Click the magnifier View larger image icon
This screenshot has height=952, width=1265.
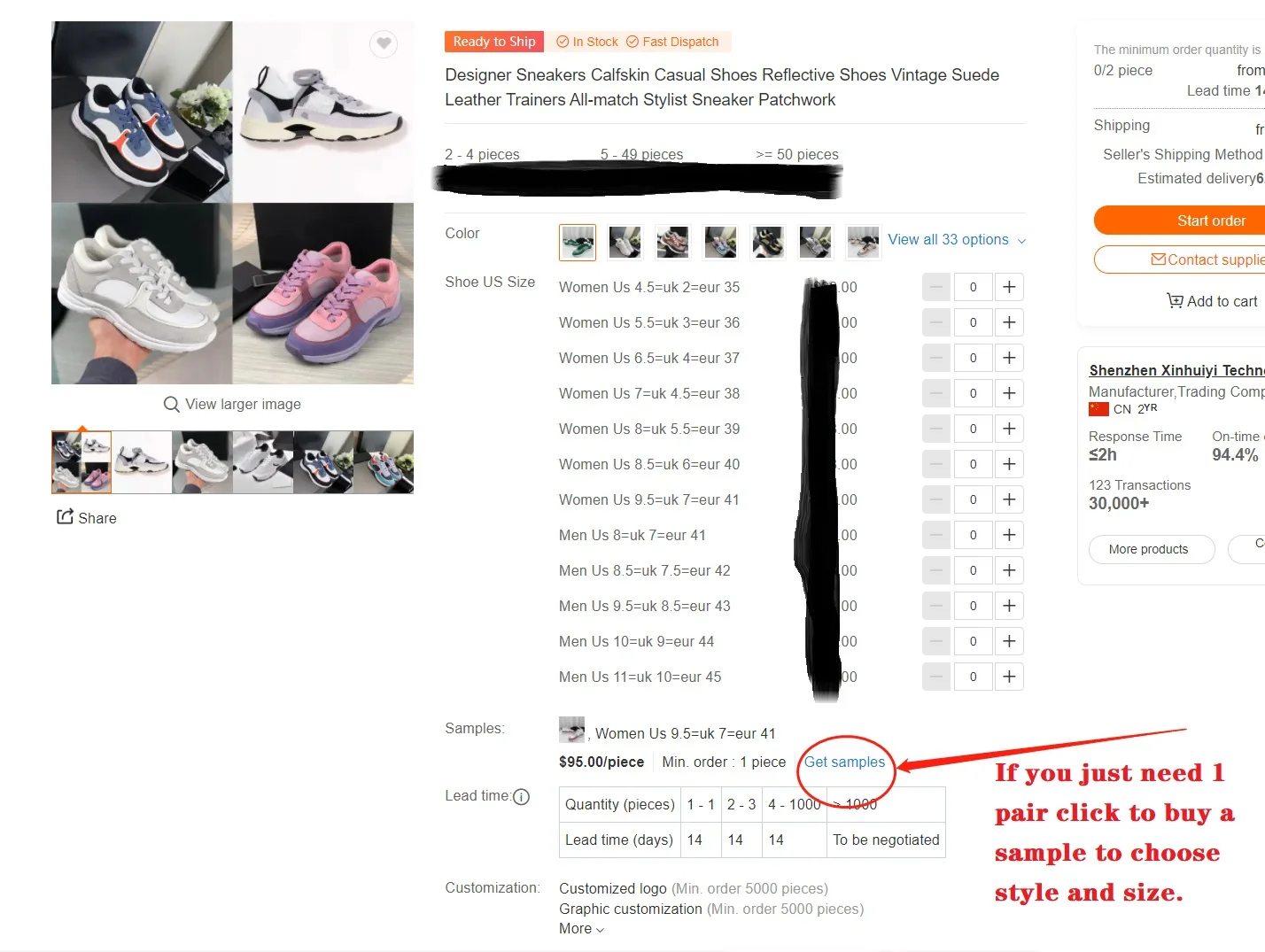point(172,404)
